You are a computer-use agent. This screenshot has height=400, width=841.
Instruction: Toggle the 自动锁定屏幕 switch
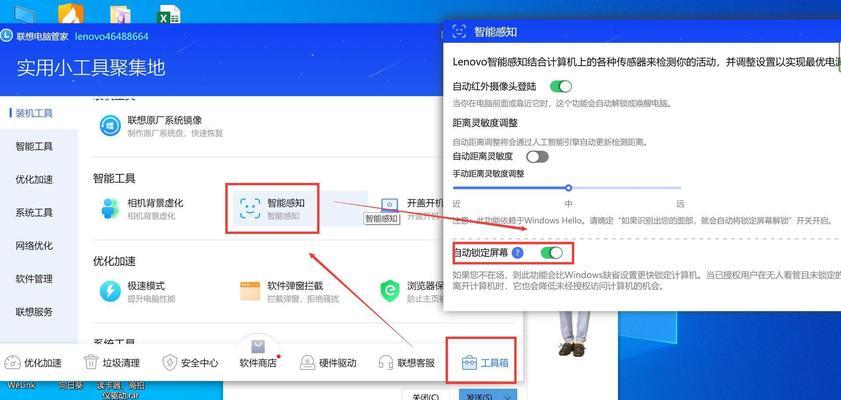coord(552,253)
